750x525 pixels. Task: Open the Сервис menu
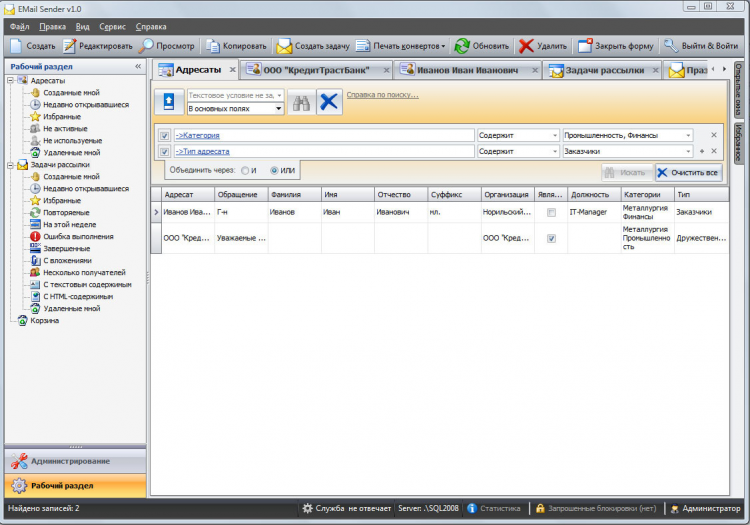[x=112, y=27]
